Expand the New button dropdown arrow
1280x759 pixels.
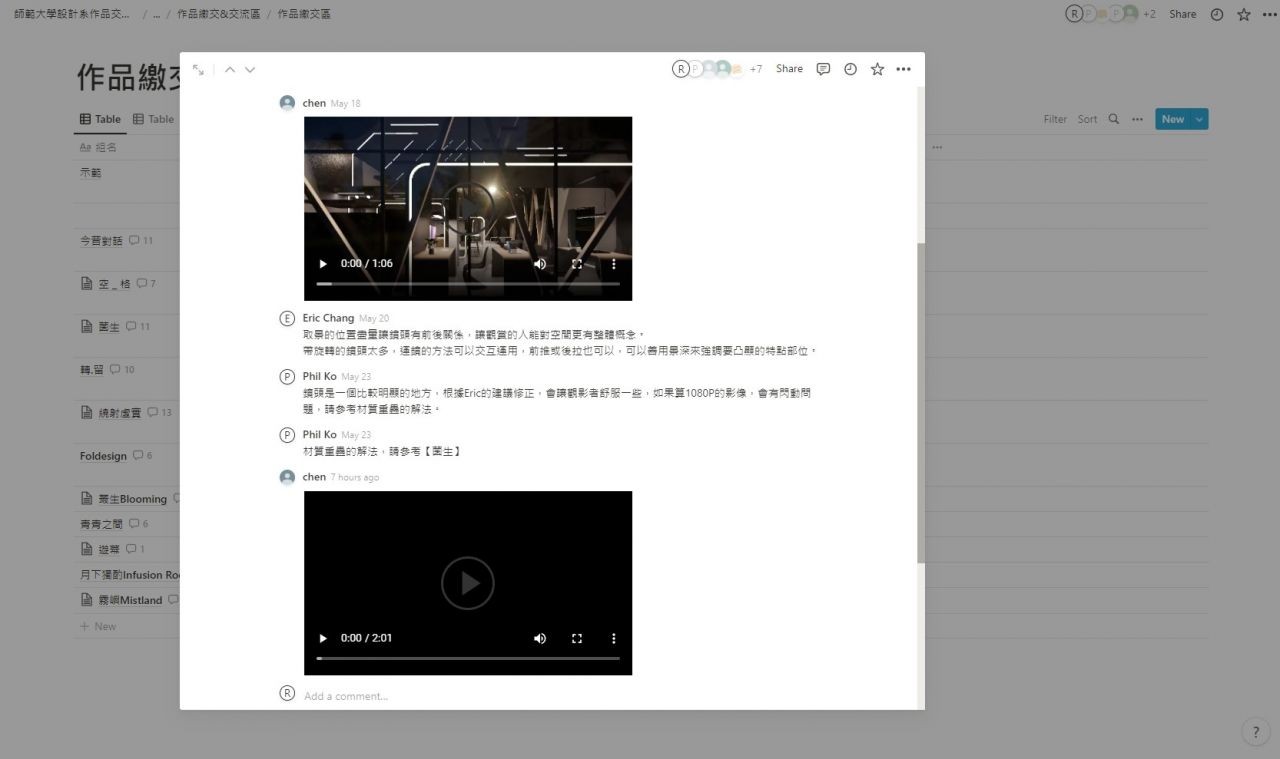1199,119
